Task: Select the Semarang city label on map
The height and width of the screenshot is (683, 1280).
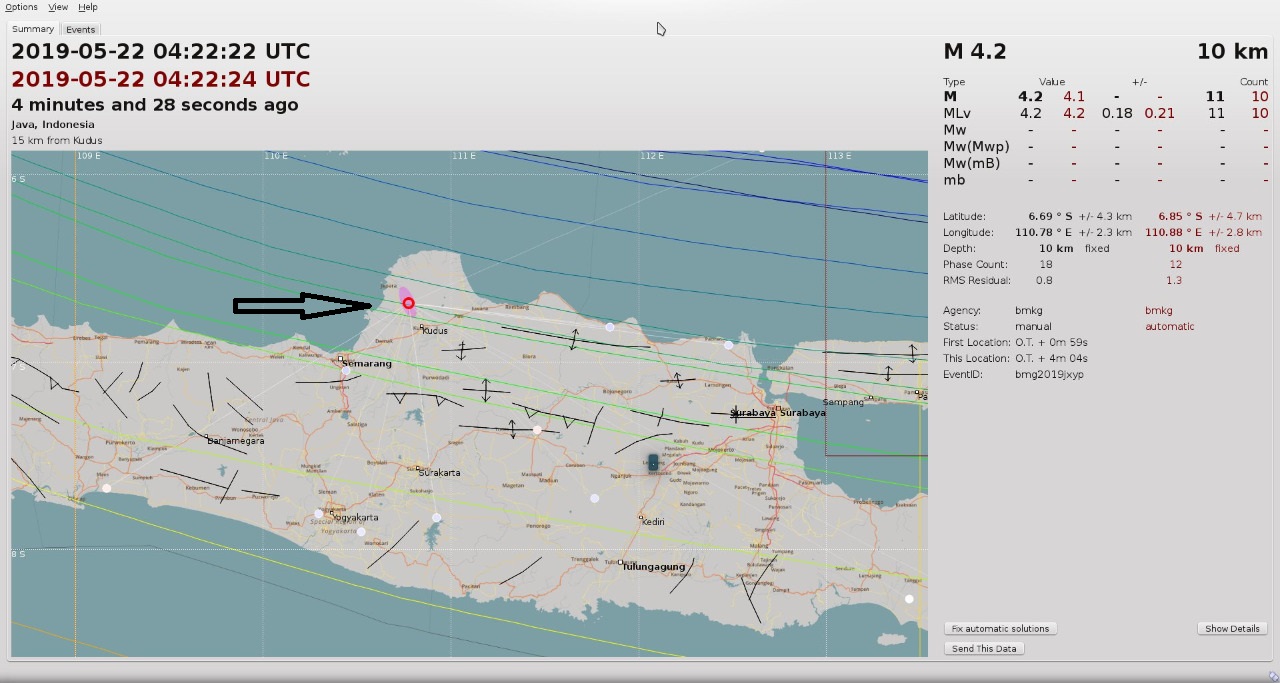Action: [367, 364]
